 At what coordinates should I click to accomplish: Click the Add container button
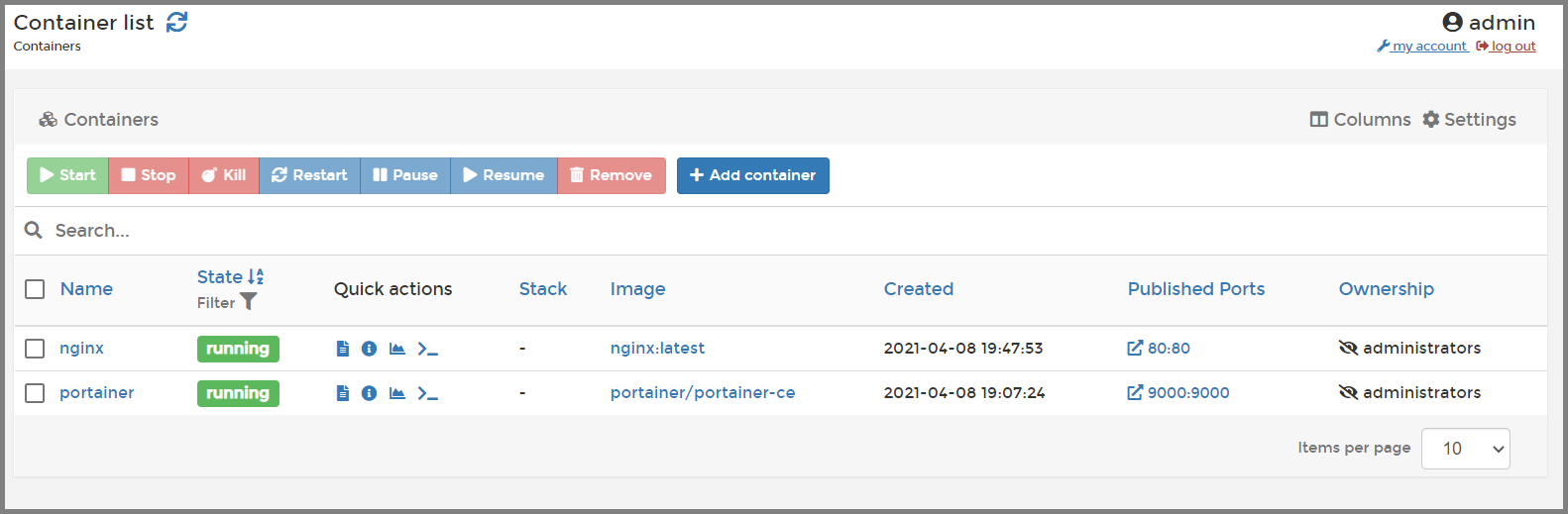coord(753,175)
